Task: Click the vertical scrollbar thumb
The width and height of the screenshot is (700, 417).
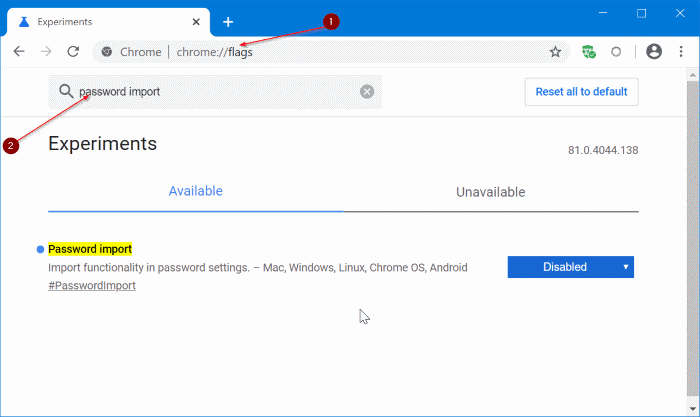Action: tap(693, 238)
